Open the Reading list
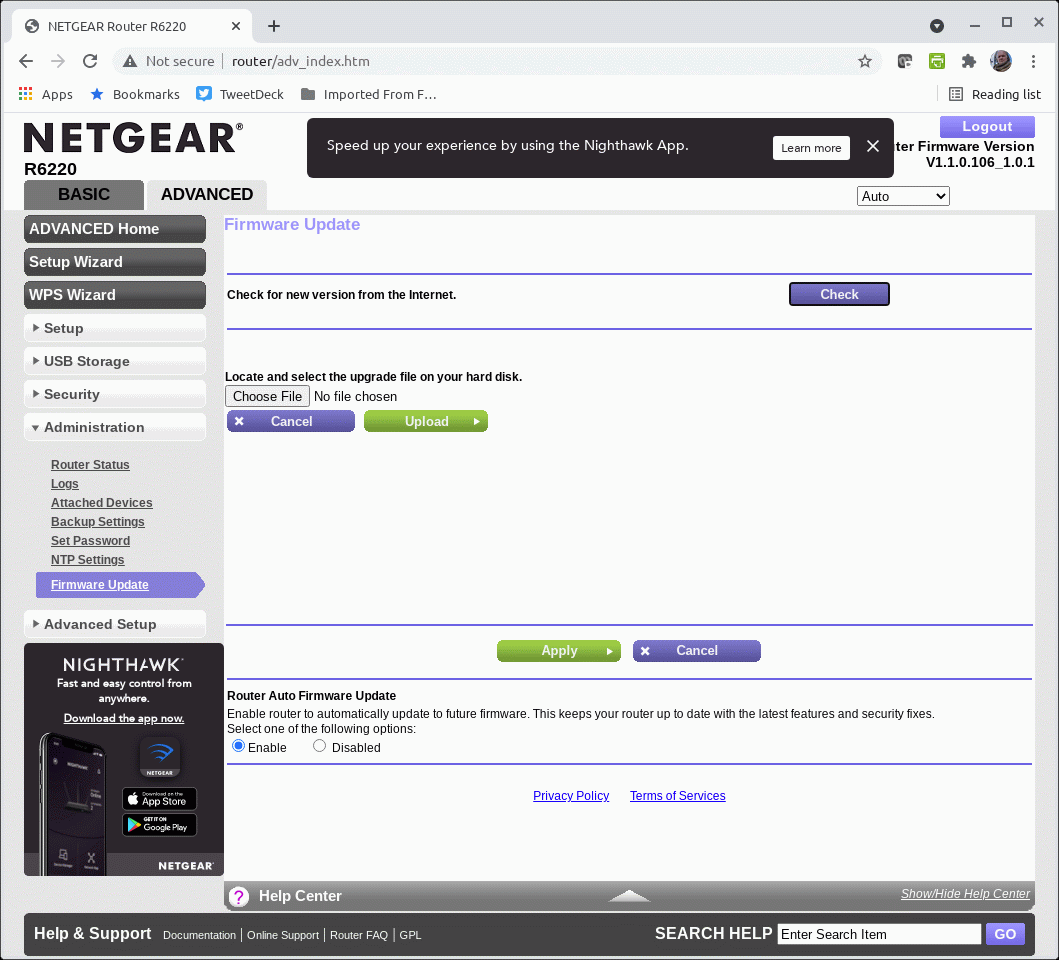The height and width of the screenshot is (960, 1059). [995, 95]
